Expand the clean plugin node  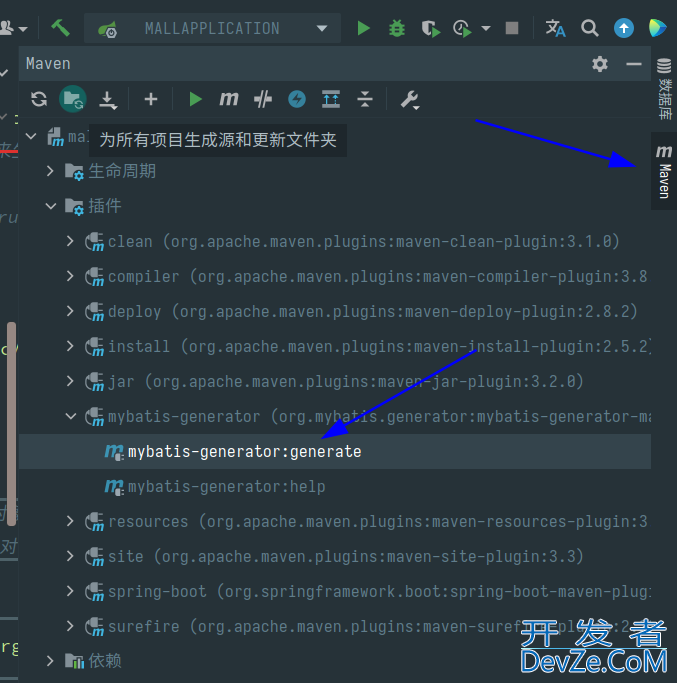click(70, 241)
